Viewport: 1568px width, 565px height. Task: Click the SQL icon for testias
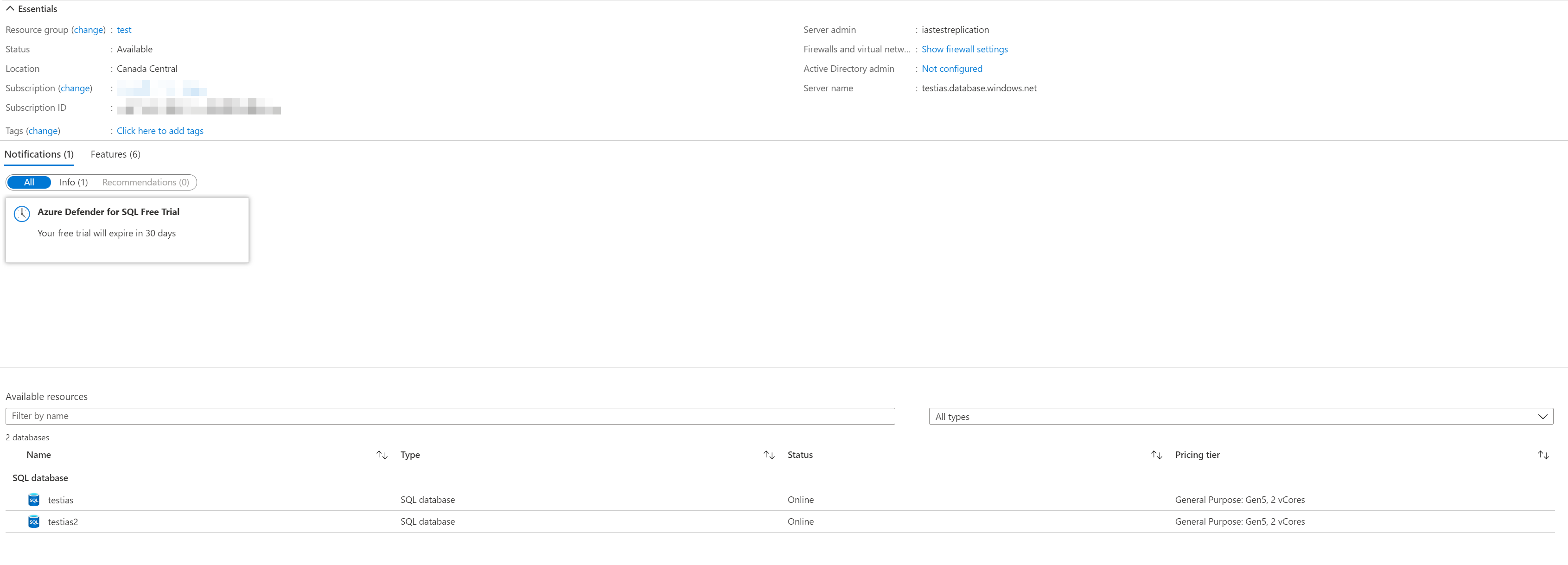click(x=34, y=501)
